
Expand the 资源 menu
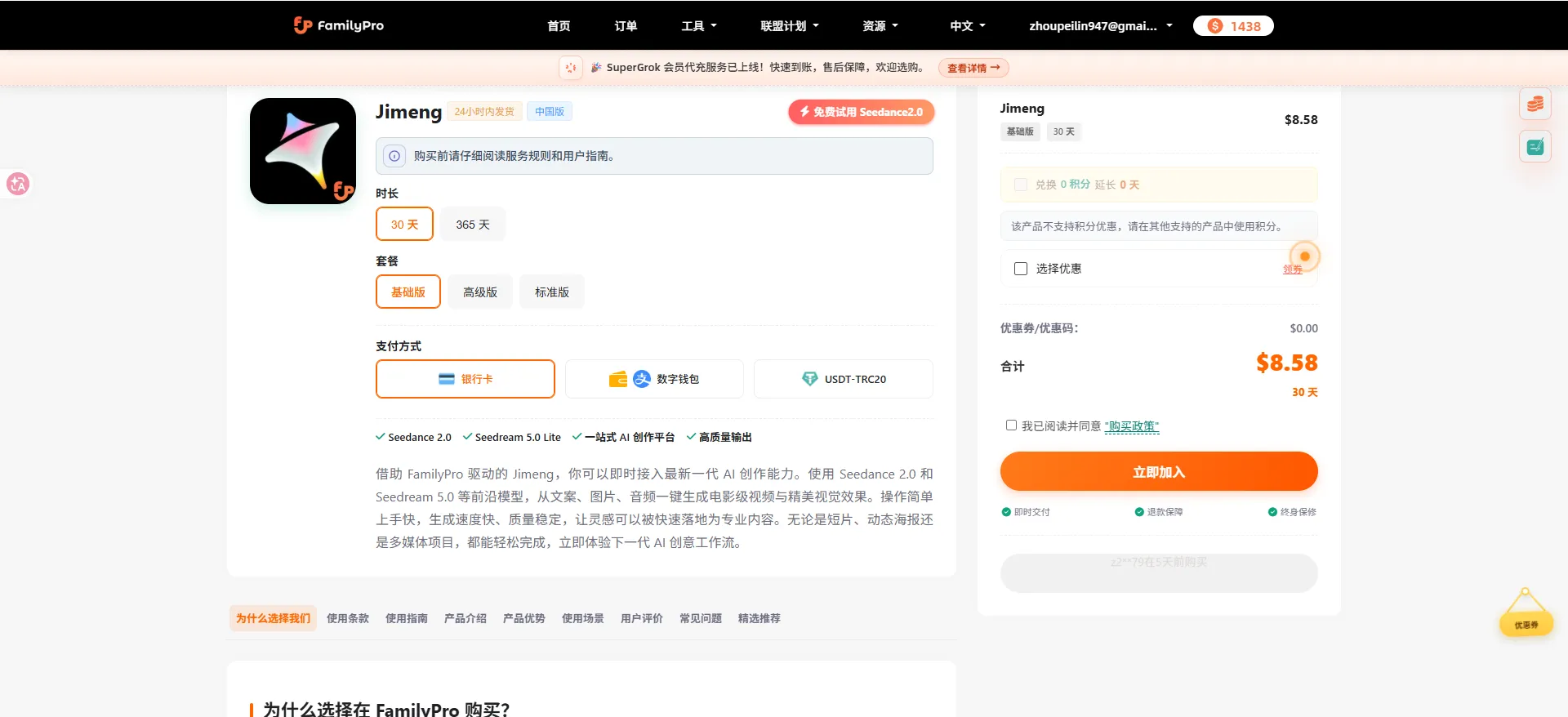[880, 26]
